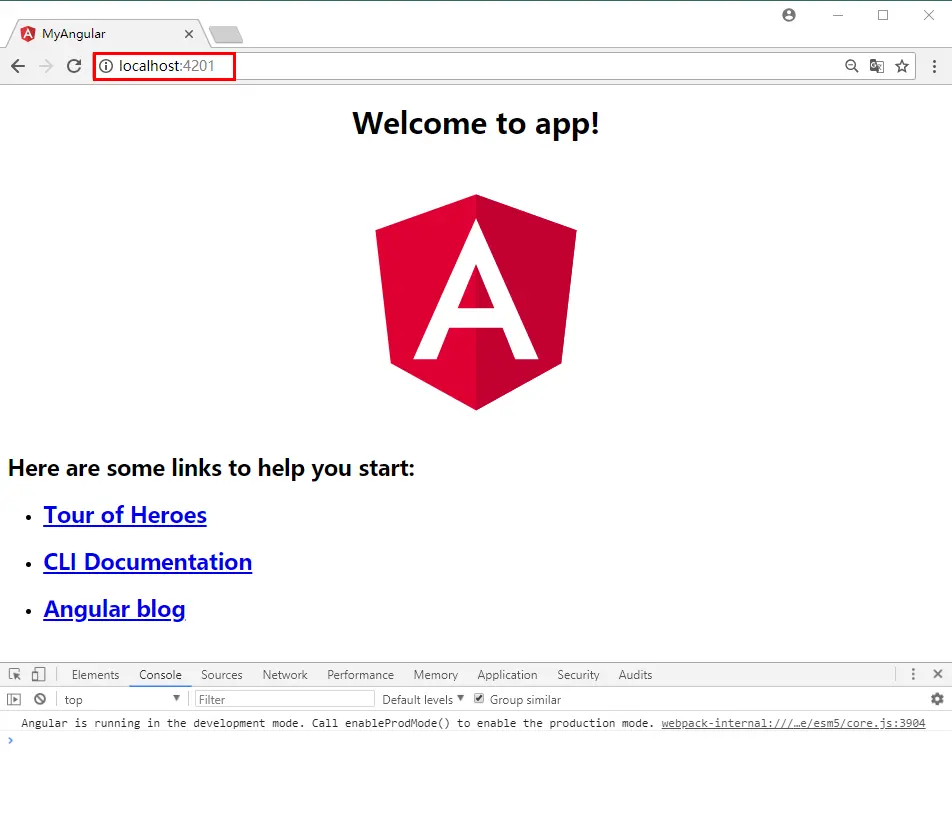The height and width of the screenshot is (821, 952).
Task: Close the DevTools panel
Action: [x=937, y=674]
